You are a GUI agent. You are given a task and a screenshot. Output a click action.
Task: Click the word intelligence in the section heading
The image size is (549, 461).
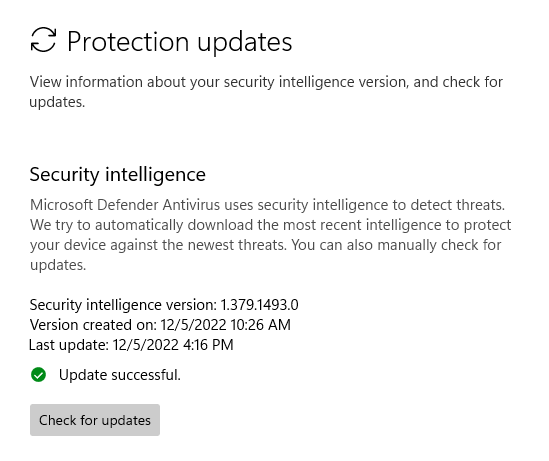(155, 175)
